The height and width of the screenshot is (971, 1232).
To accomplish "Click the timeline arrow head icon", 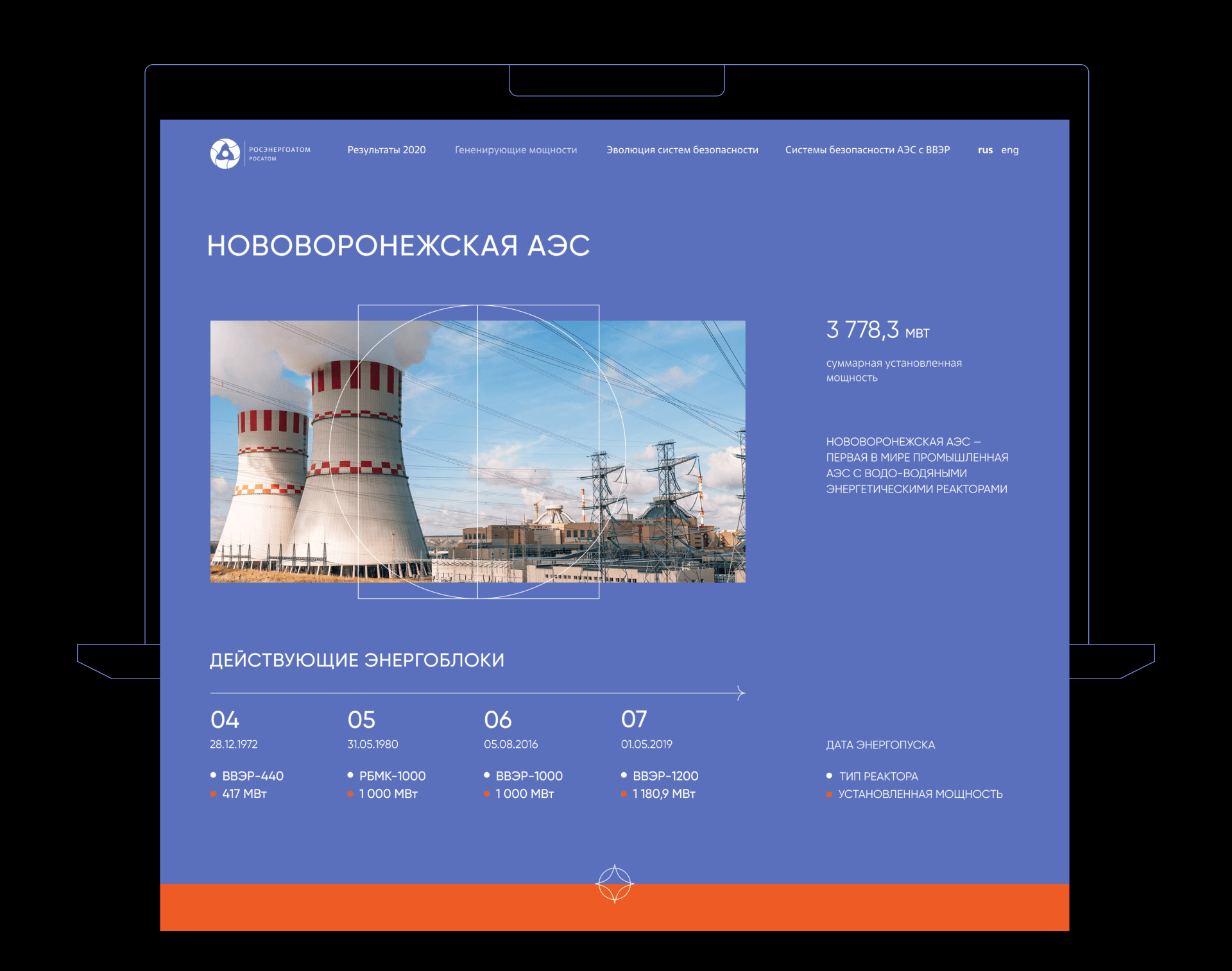I will [x=741, y=693].
